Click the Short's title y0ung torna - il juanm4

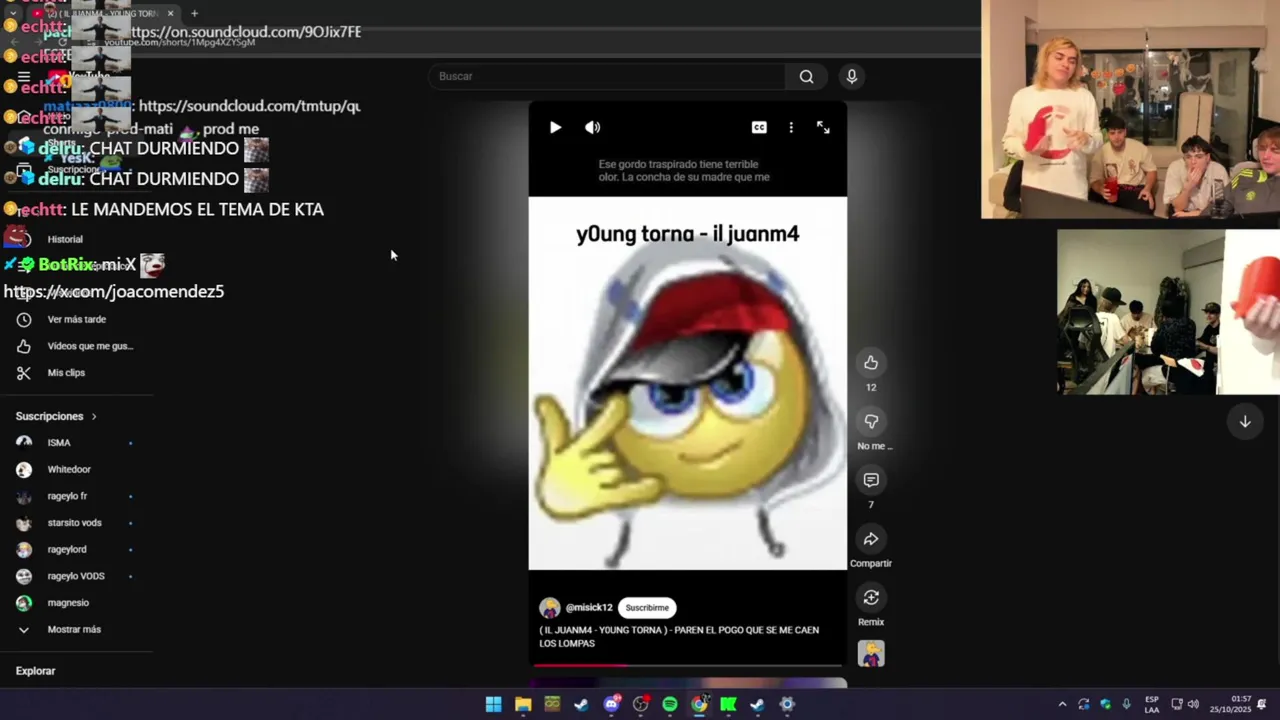[x=688, y=234]
